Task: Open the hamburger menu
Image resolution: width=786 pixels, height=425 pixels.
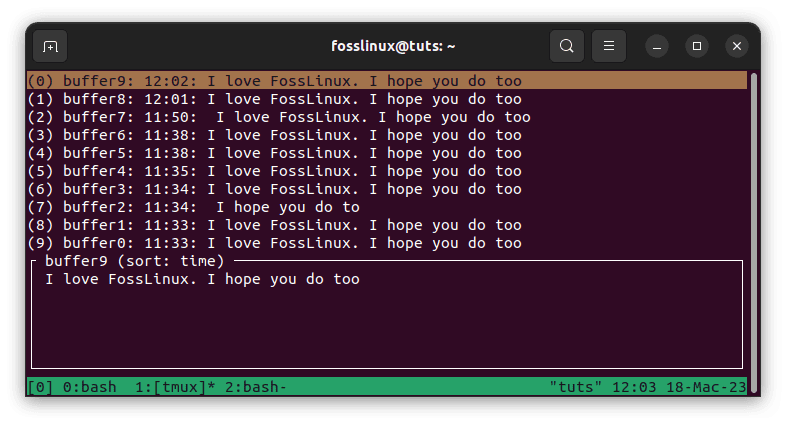Action: [x=609, y=46]
